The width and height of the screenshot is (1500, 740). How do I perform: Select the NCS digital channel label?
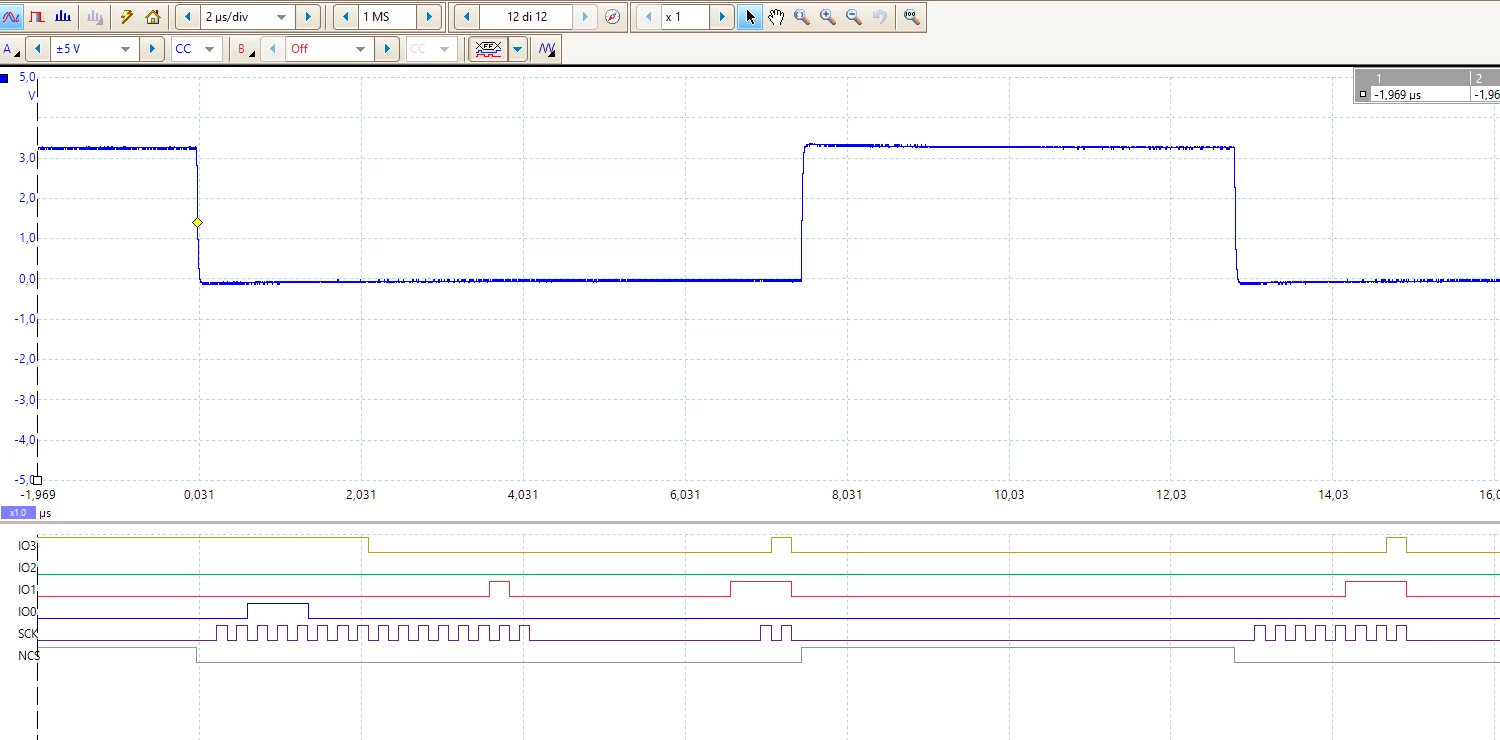click(28, 656)
